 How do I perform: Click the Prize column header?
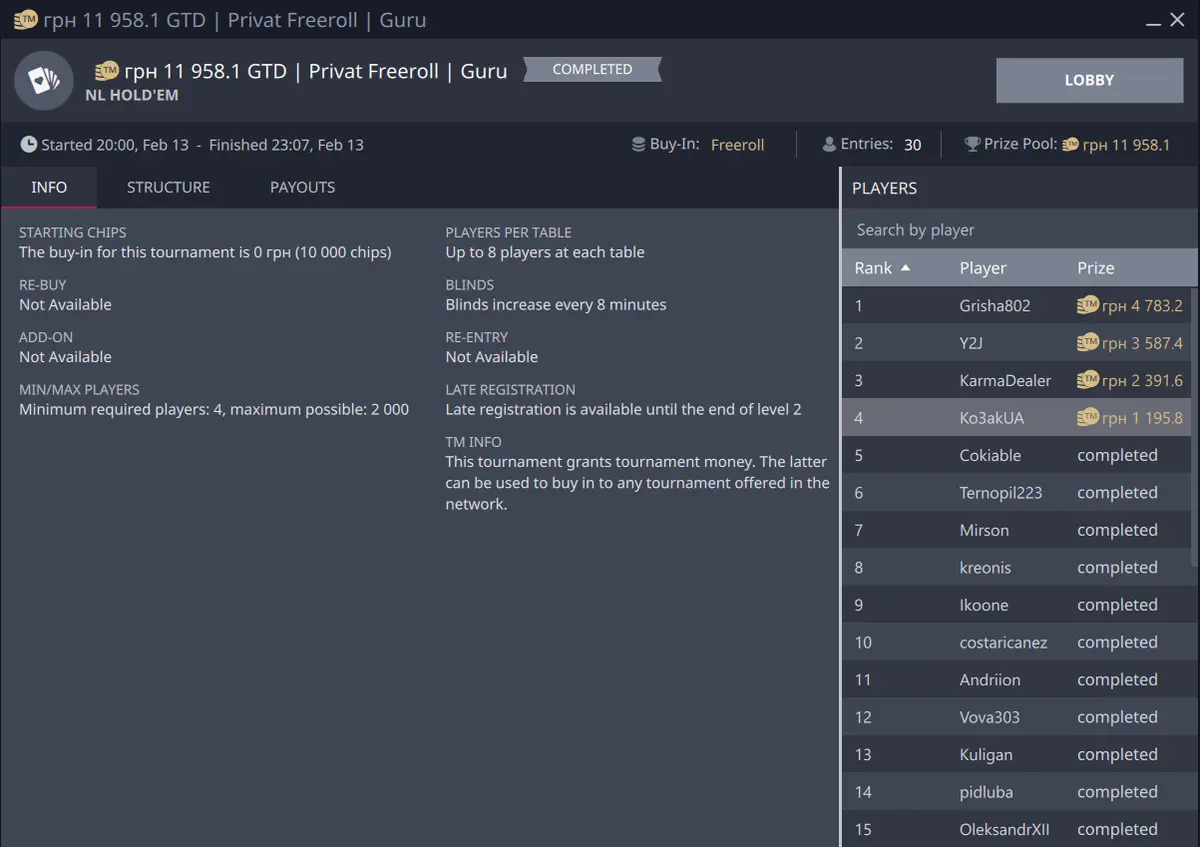(x=1095, y=268)
